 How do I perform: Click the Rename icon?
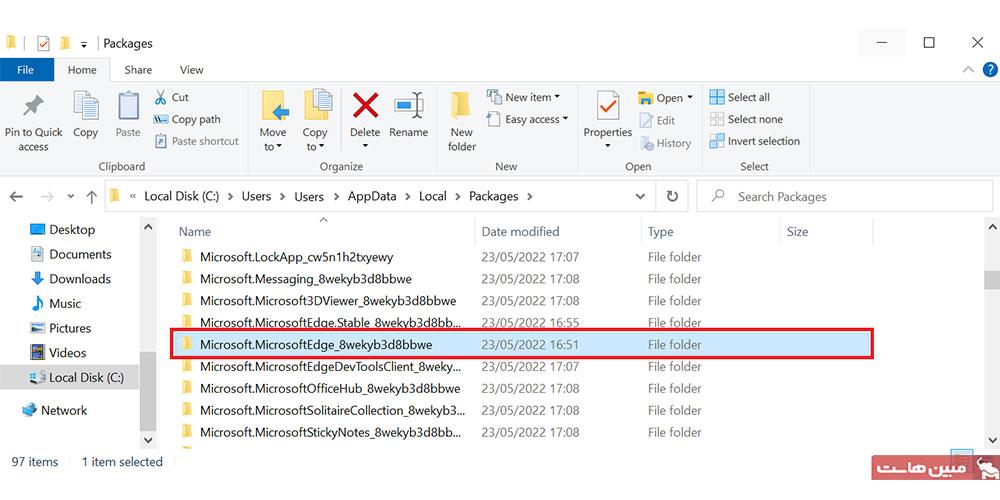pos(409,105)
